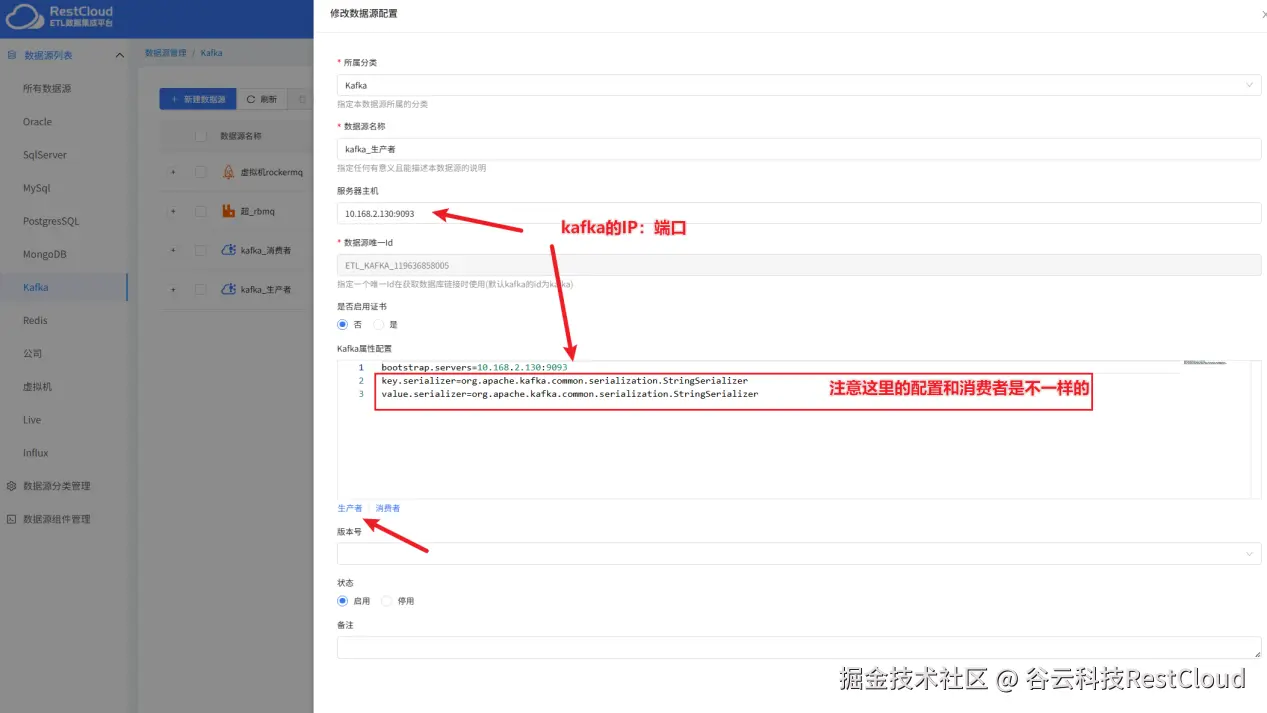The image size is (1267, 713).
Task: Click the 刷新 refresh button
Action: click(x=262, y=99)
